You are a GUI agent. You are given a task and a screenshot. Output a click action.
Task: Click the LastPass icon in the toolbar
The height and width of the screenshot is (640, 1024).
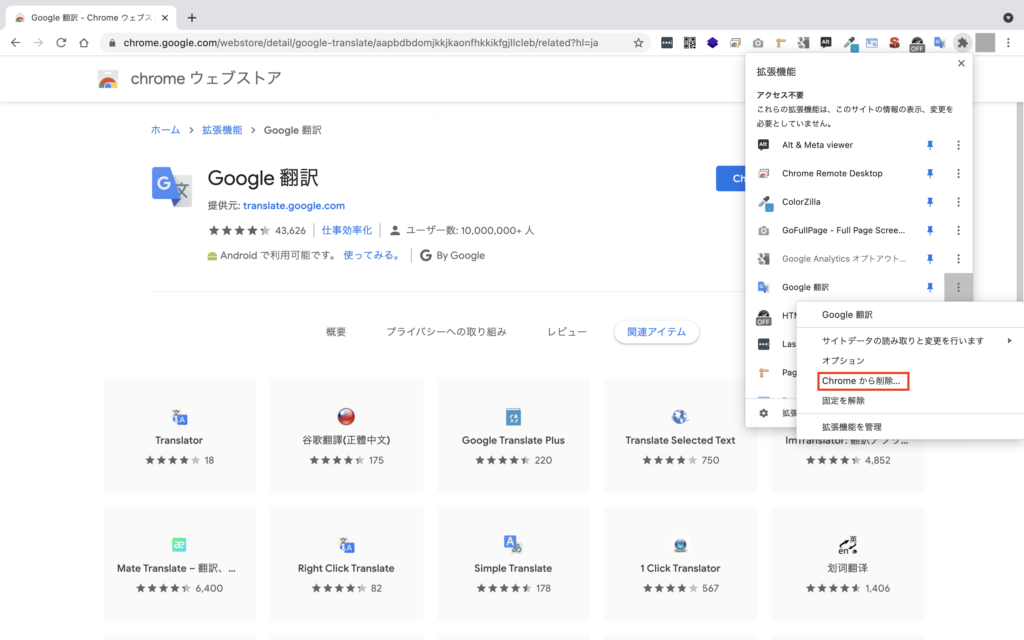667,43
